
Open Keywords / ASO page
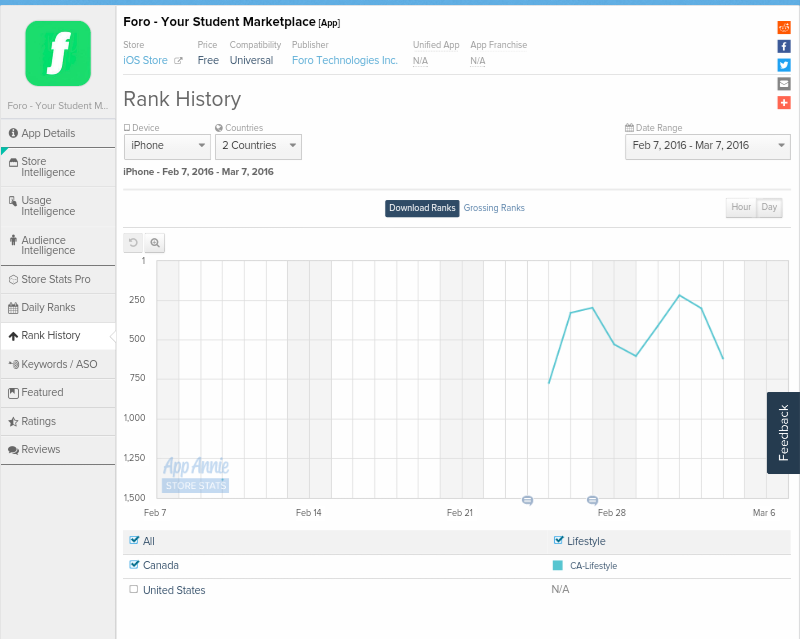point(58,364)
